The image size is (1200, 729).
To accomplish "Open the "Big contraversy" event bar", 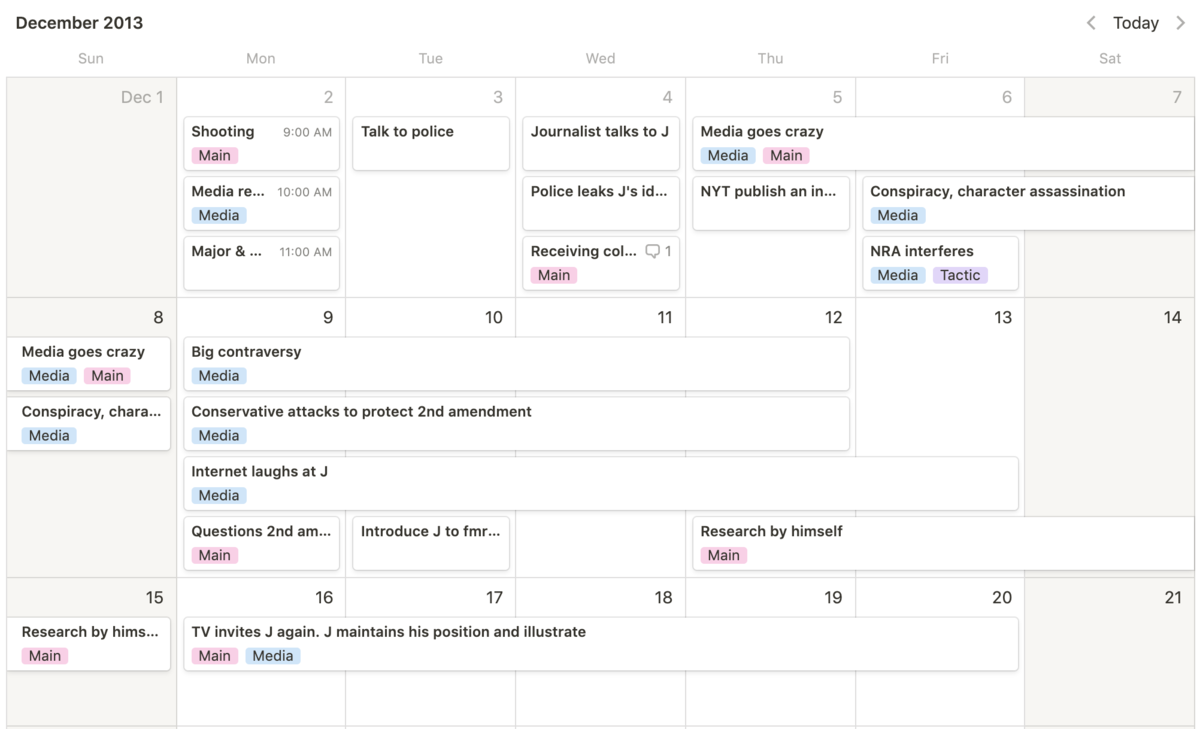I will click(x=516, y=363).
